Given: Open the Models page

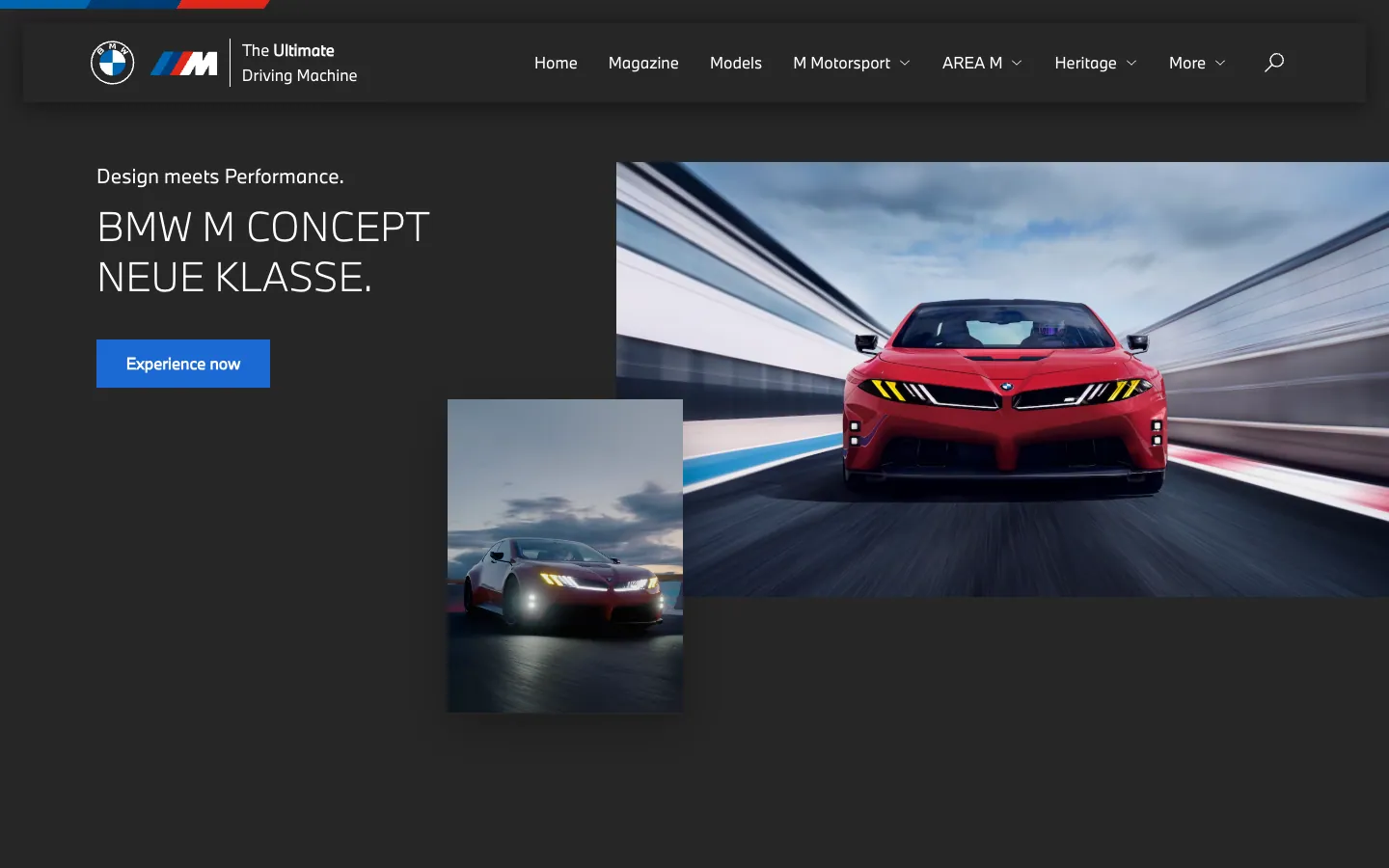Looking at the screenshot, I should pos(736,63).
